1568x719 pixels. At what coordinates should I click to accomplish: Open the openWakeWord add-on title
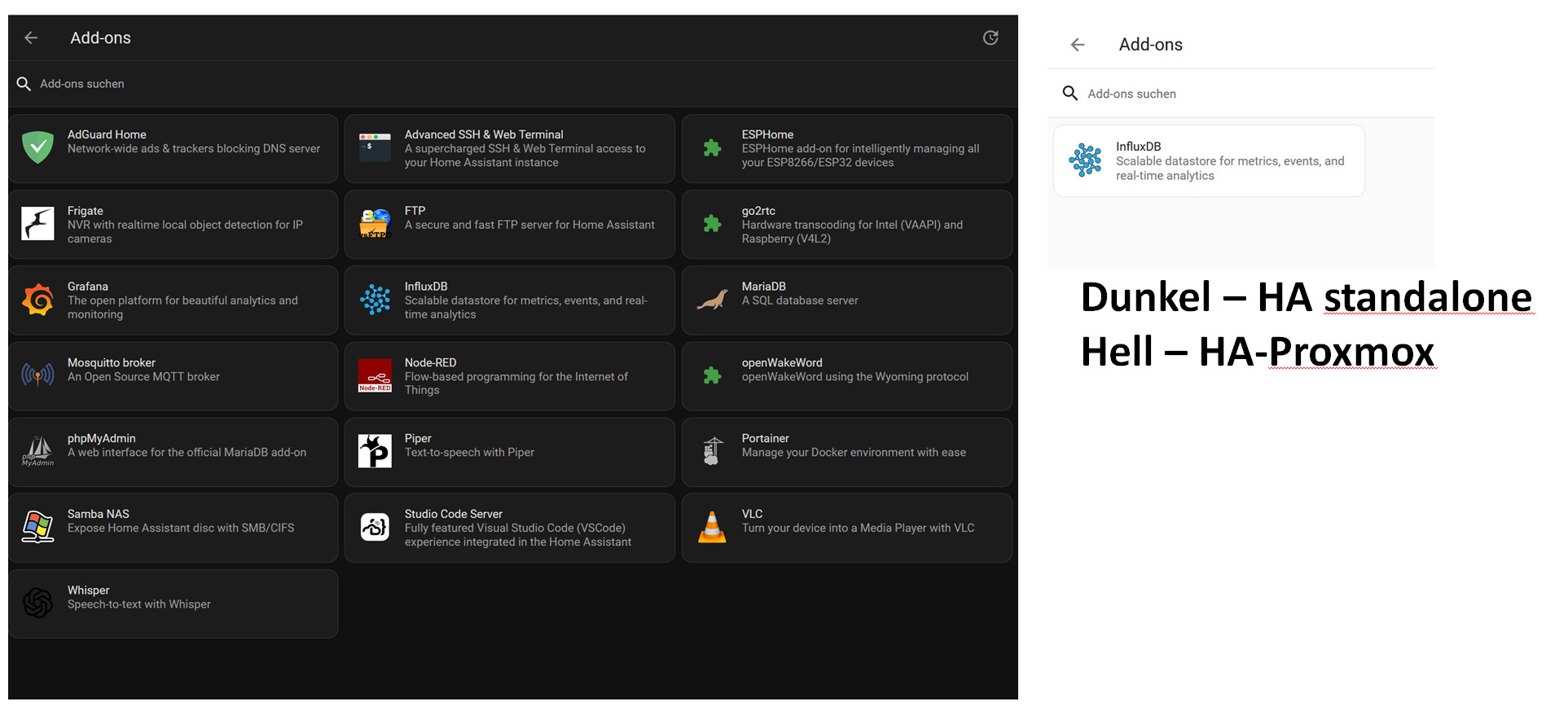782,362
